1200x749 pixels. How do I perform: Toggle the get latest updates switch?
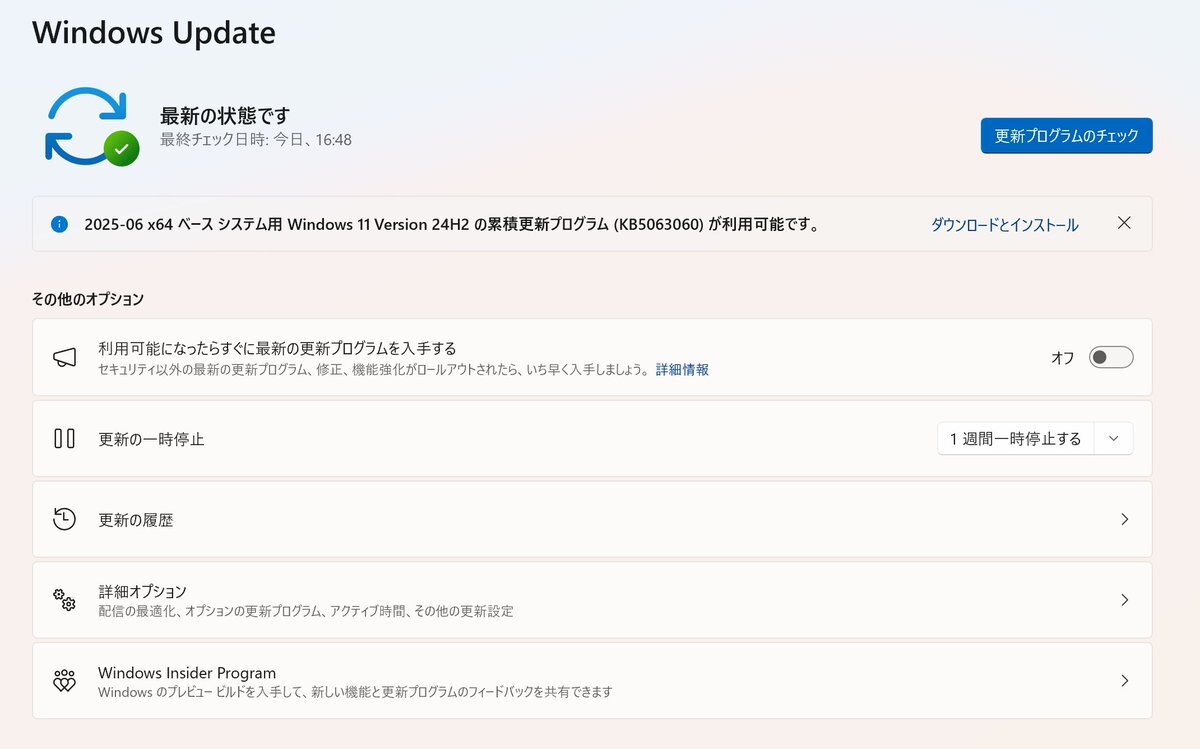pos(1111,357)
